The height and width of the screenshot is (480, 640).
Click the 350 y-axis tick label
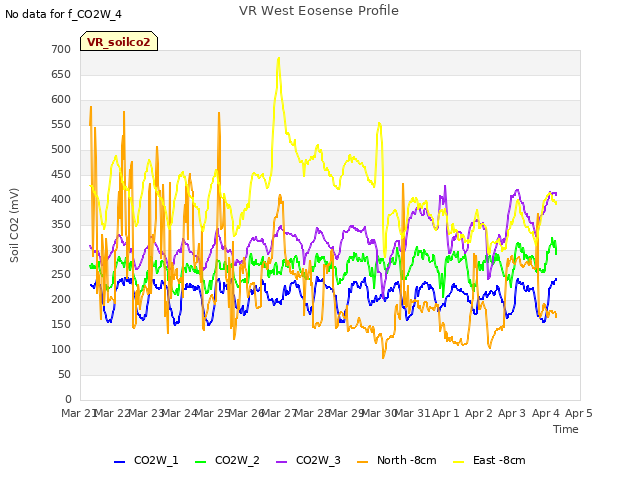click(x=61, y=224)
